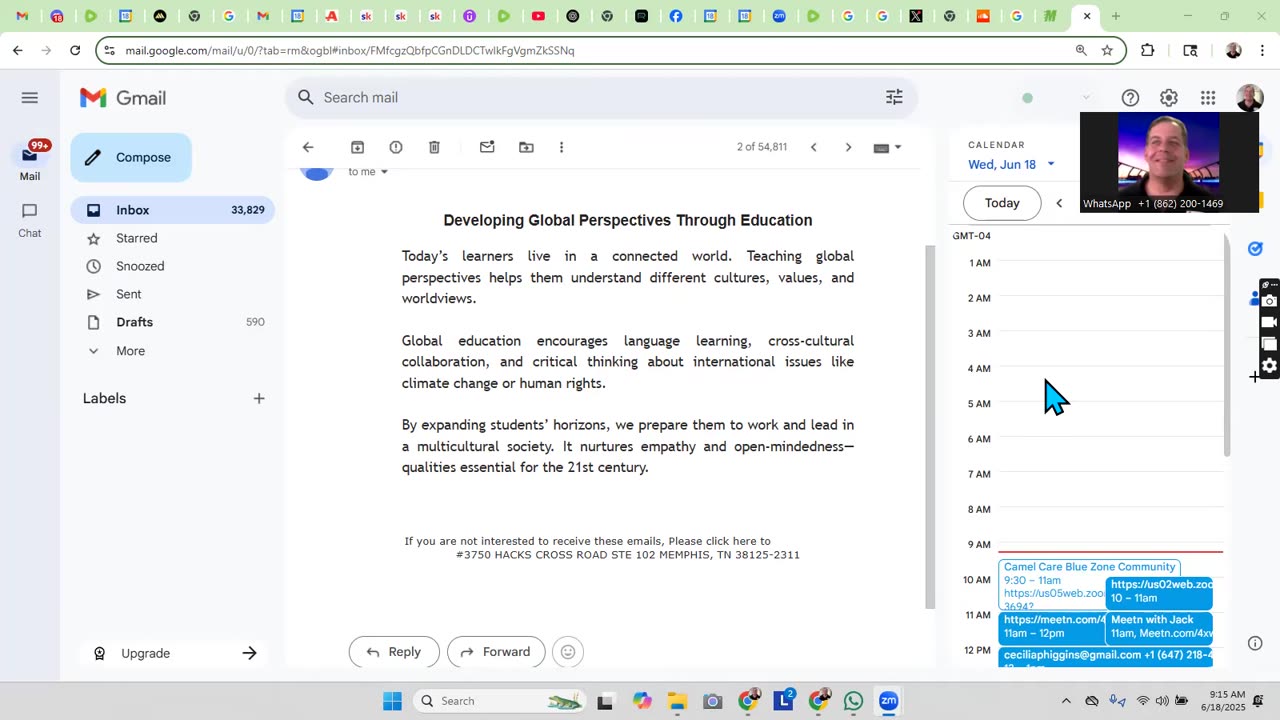1280x720 pixels.
Task: Switch to the YouTube tab
Action: click(x=538, y=16)
